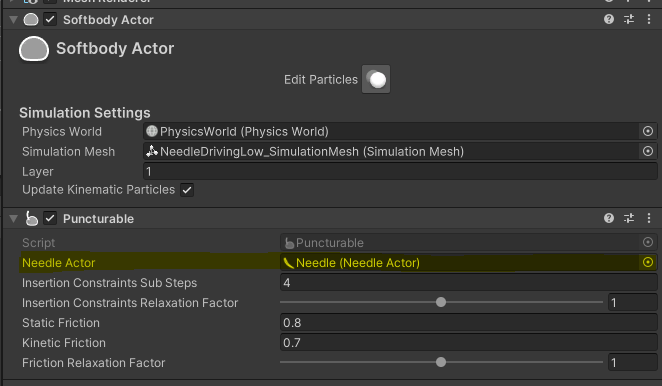Click the Insertion Constraints Sub Steps label
The image size is (662, 386).
pyautogui.click(x=109, y=283)
